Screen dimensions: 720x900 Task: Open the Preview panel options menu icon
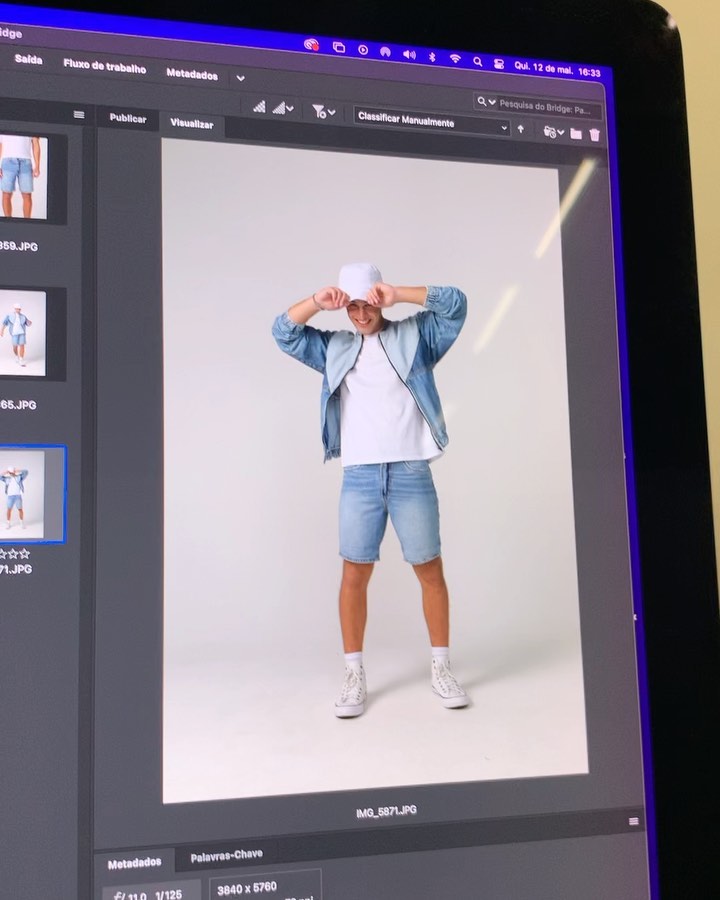(633, 822)
